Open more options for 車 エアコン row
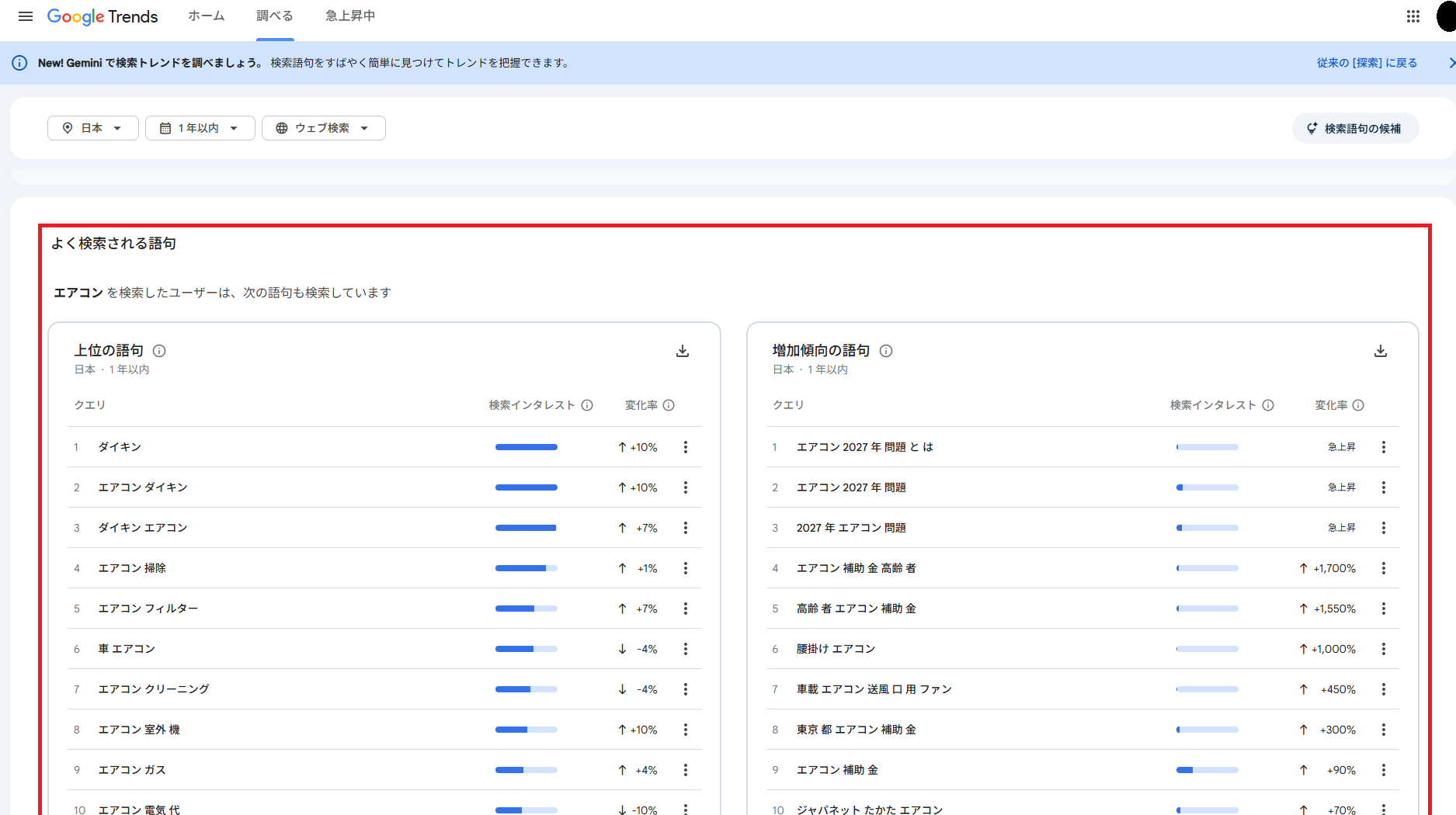 [x=686, y=649]
